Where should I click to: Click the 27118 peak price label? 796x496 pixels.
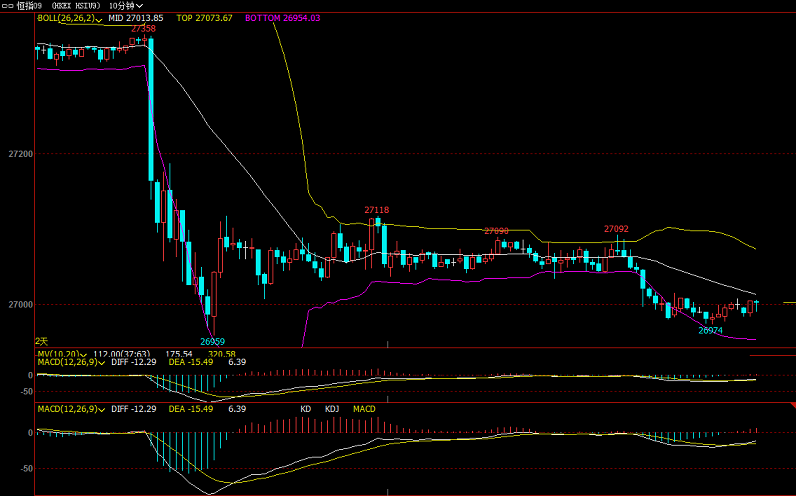[377, 210]
